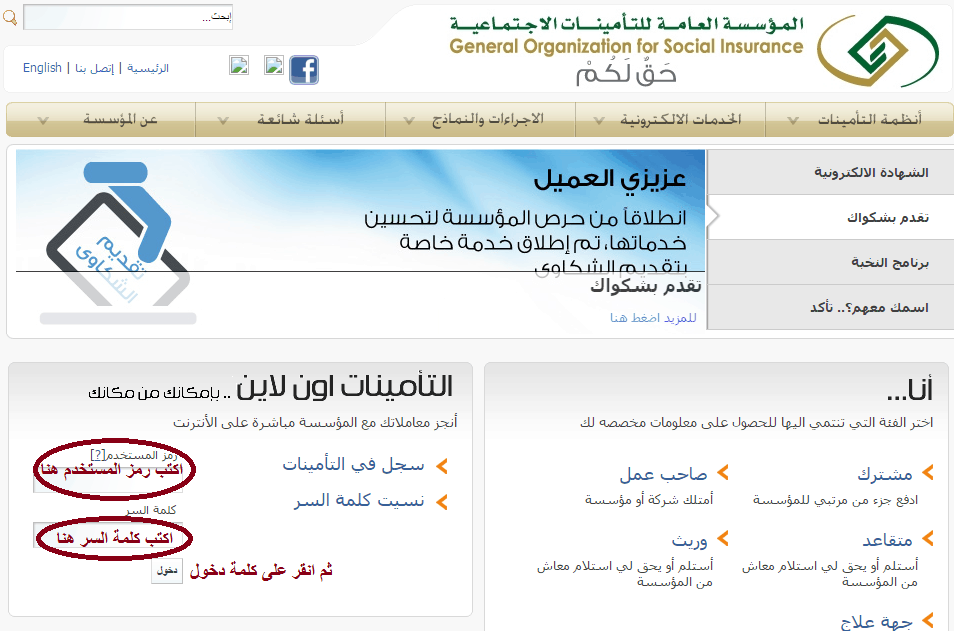Click orange arrow next to مشترك
954x631 pixels.
click(x=930, y=473)
